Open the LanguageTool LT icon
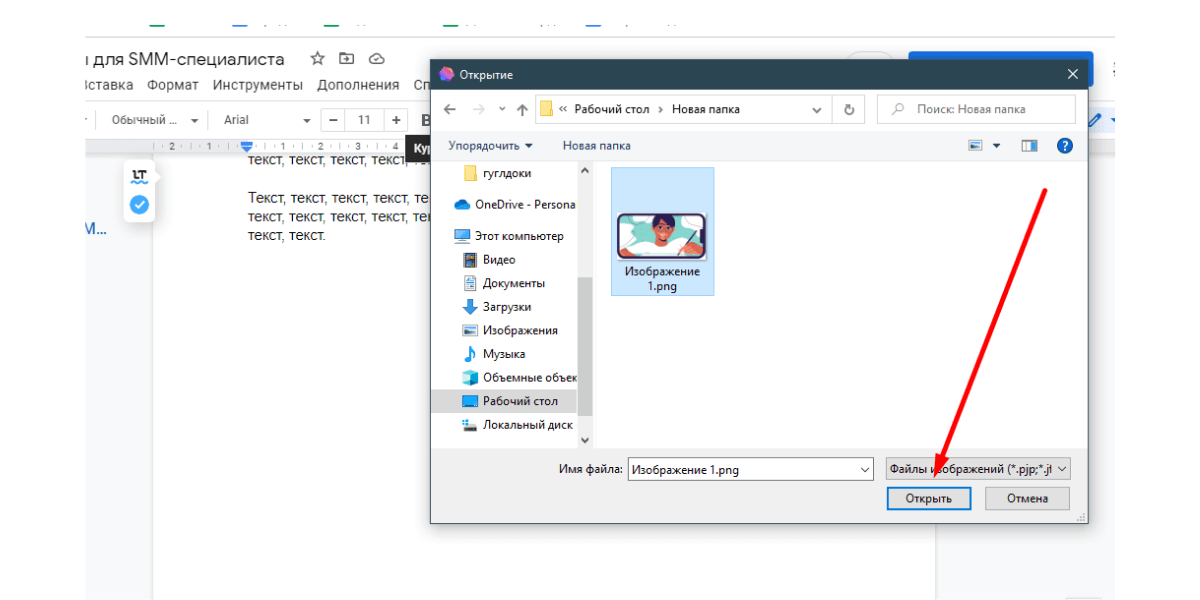This screenshot has height=600, width=1200. (x=139, y=176)
